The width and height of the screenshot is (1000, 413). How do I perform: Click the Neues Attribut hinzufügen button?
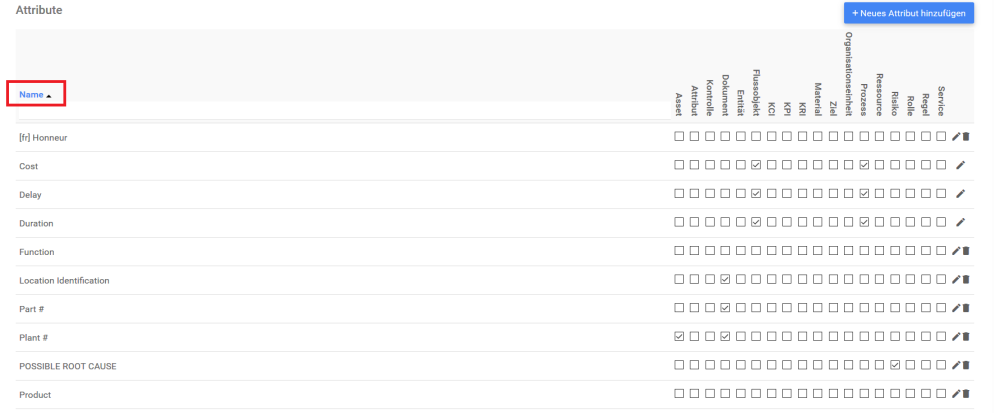908,14
